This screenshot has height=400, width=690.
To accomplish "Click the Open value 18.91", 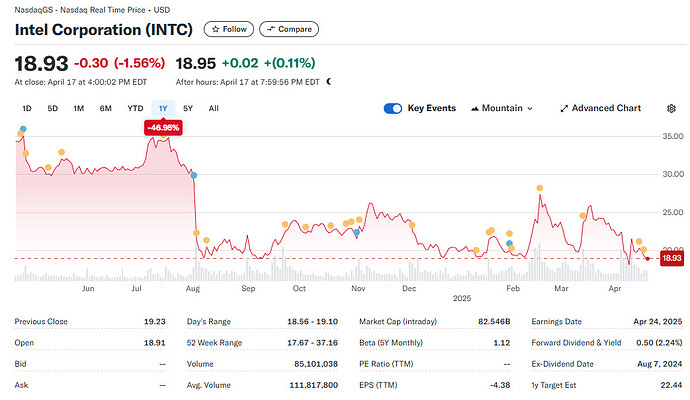I will (x=154, y=343).
